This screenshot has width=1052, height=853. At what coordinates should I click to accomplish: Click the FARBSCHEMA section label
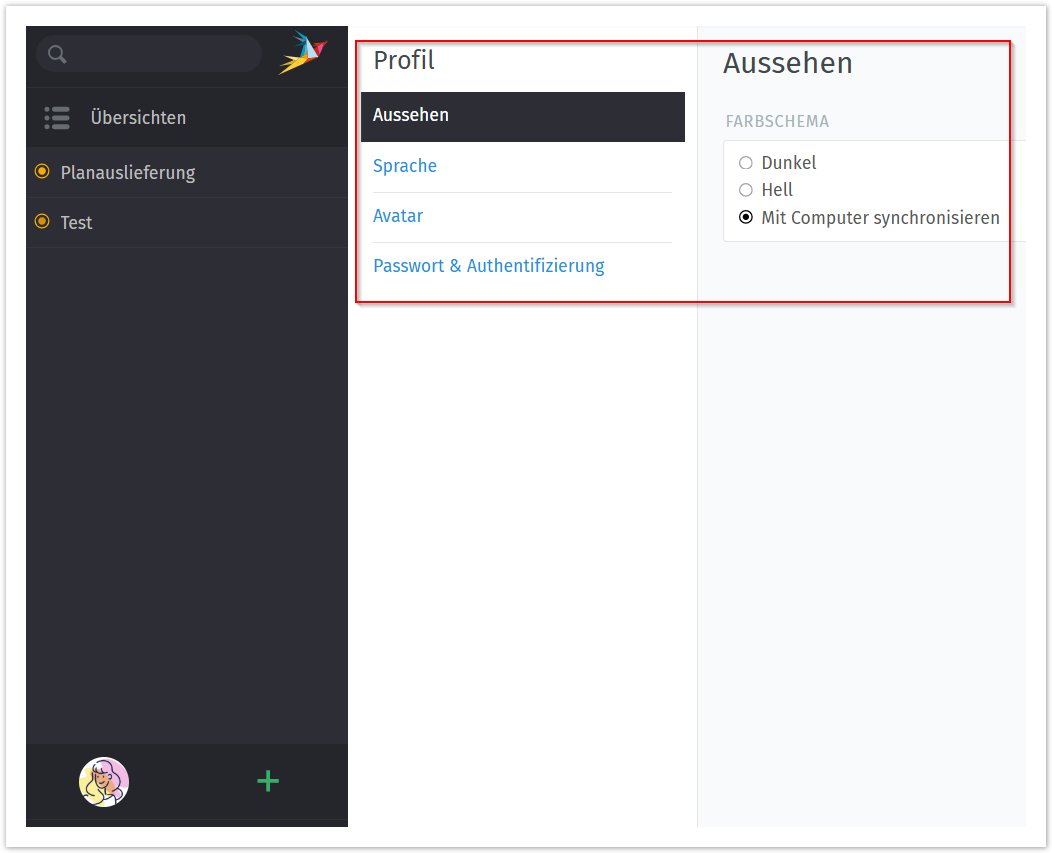coord(777,122)
